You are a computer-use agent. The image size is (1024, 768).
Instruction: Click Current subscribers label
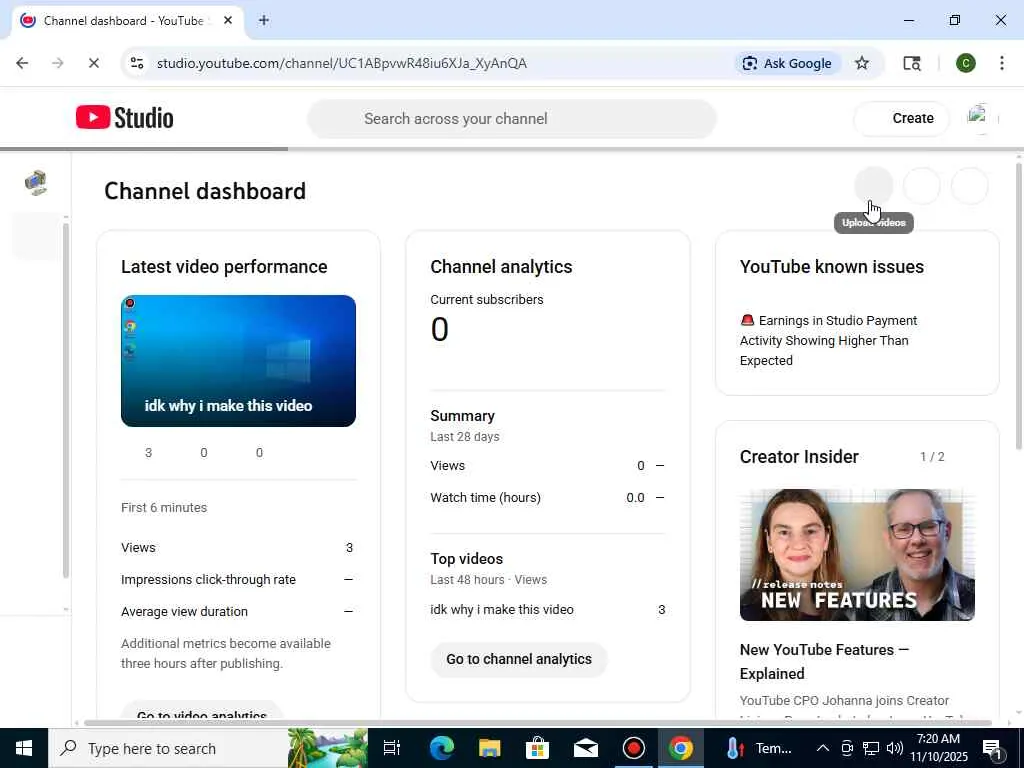[x=487, y=299]
